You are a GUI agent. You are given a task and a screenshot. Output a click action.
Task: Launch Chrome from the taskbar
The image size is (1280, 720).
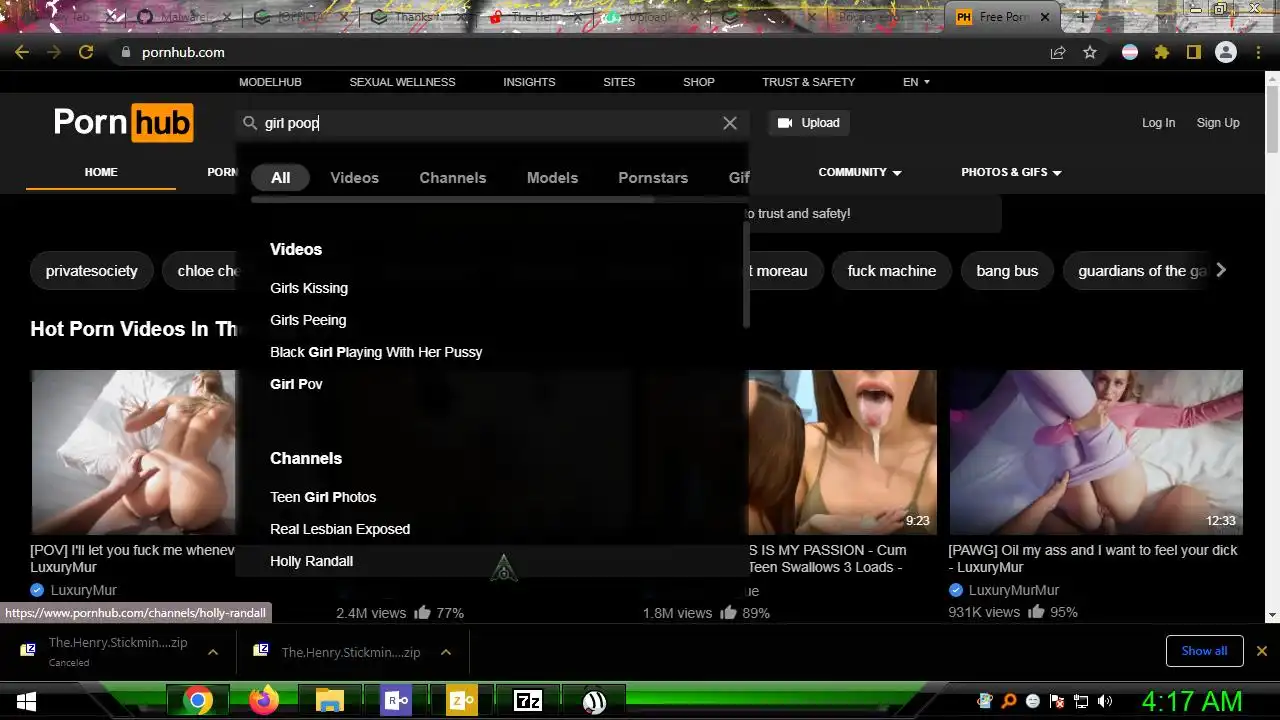(x=197, y=701)
